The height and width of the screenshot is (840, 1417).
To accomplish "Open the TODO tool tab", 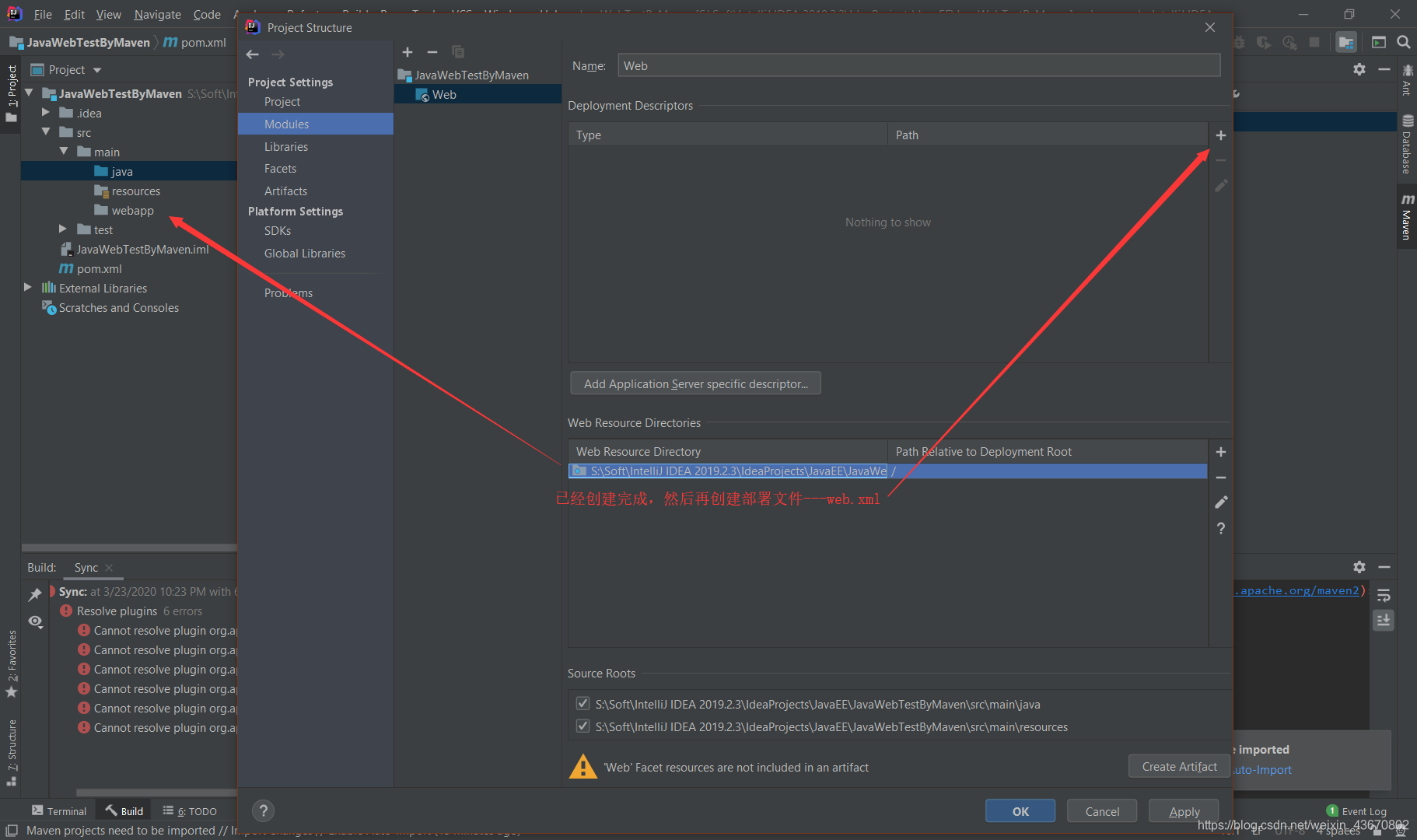I will point(190,811).
